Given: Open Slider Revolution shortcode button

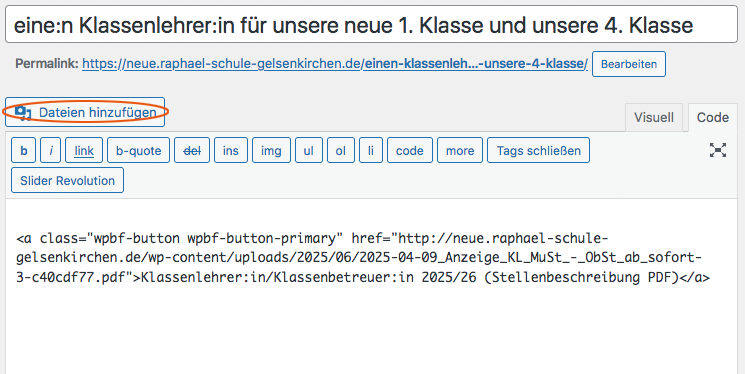Looking at the screenshot, I should click(67, 180).
